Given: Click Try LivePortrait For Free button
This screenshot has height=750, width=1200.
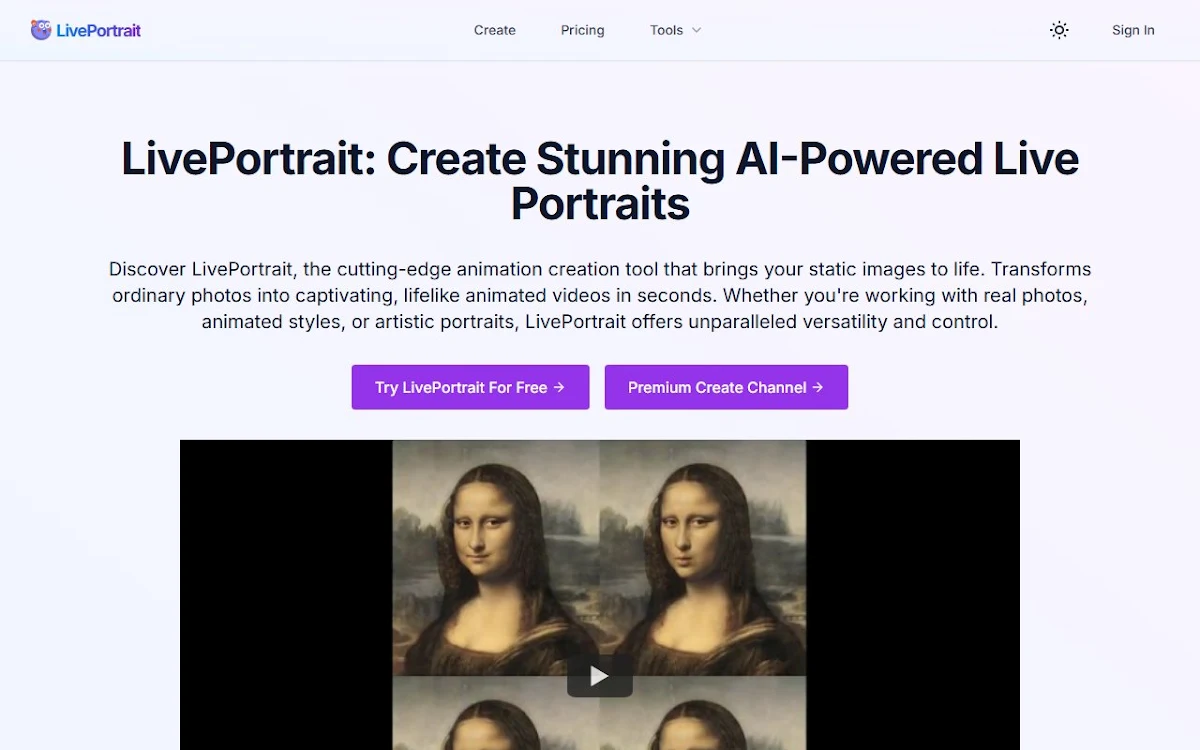Looking at the screenshot, I should (x=470, y=387).
